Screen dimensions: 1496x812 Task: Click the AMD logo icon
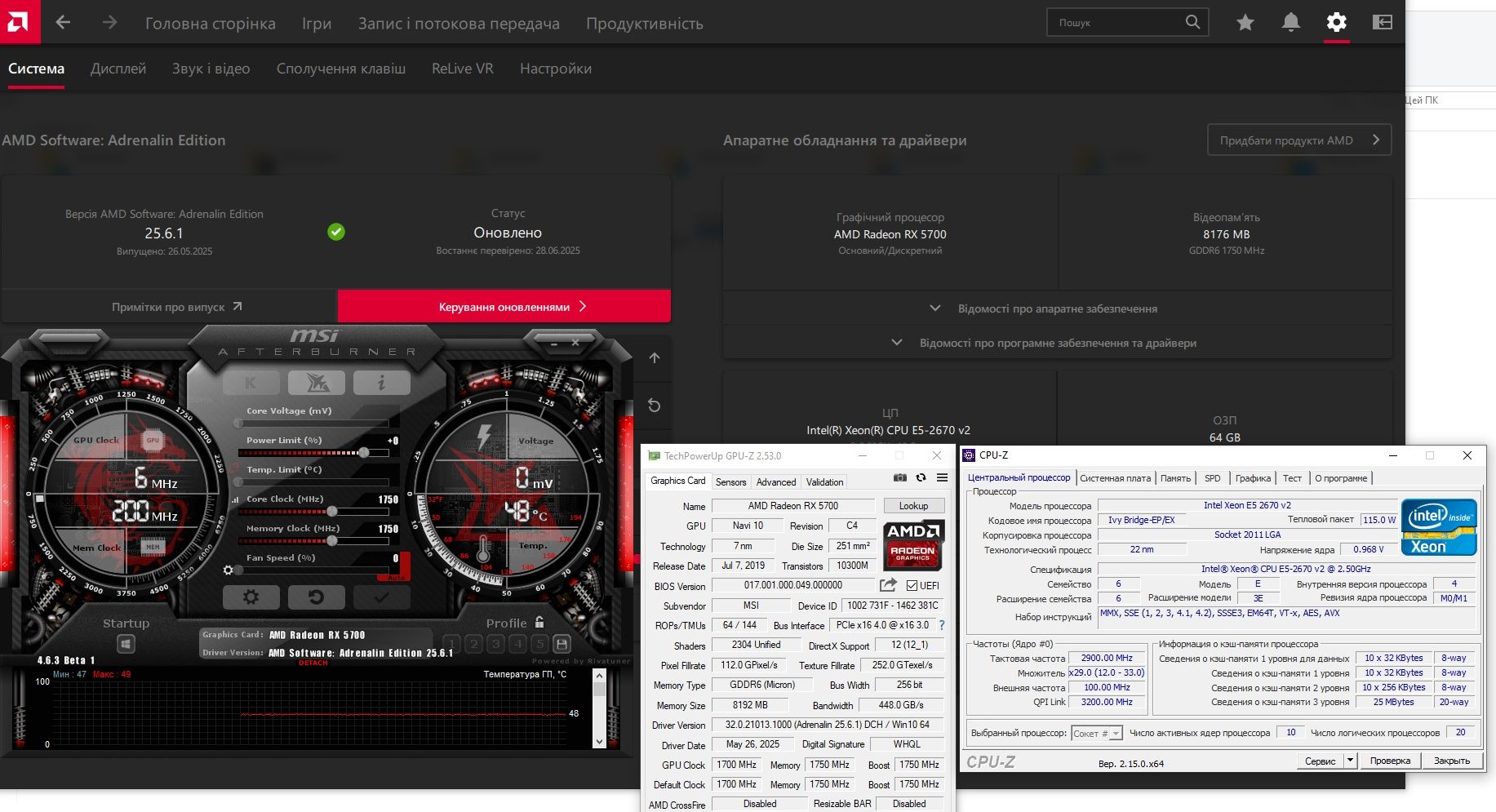[x=18, y=21]
